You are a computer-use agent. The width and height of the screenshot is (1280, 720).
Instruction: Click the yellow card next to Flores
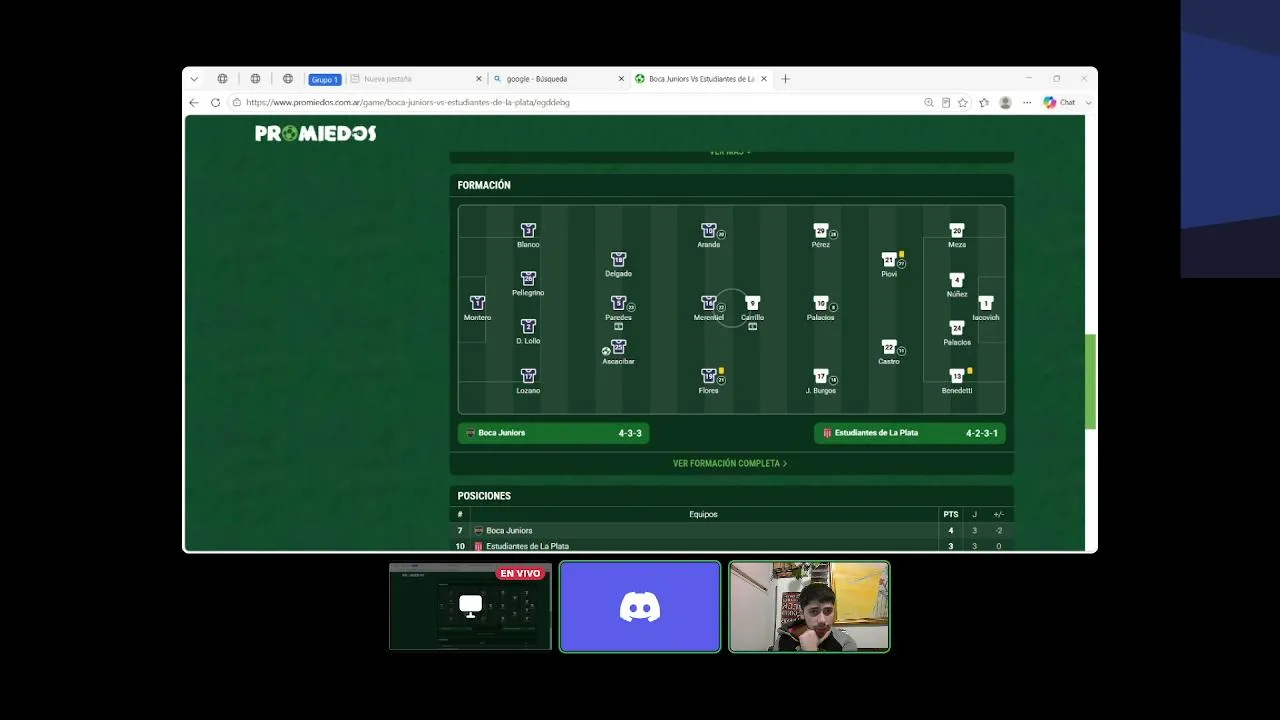(721, 371)
